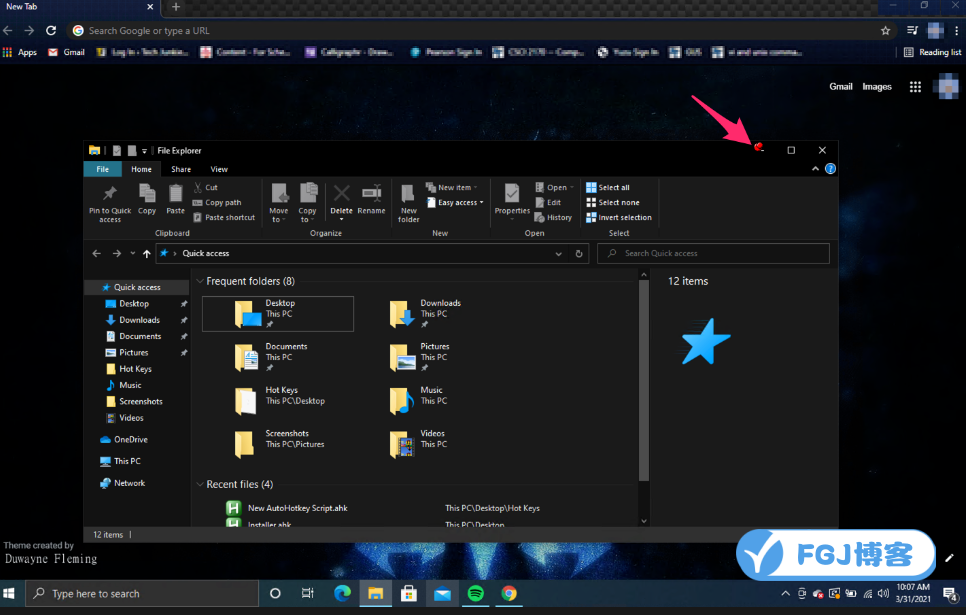
Task: Select Screenshots in navigation pane
Action: point(140,401)
